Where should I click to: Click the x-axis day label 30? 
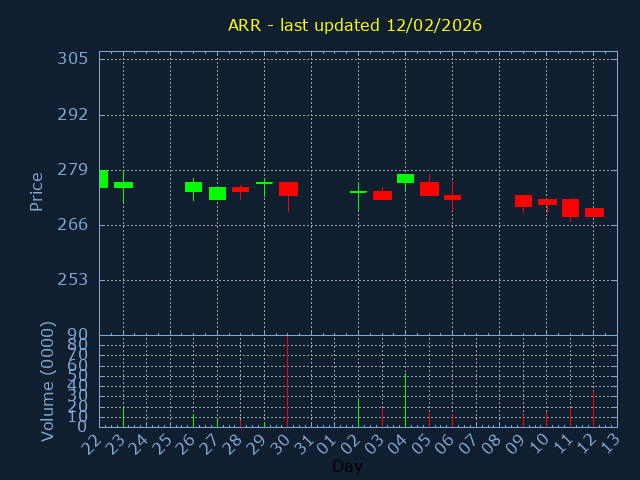point(280,443)
